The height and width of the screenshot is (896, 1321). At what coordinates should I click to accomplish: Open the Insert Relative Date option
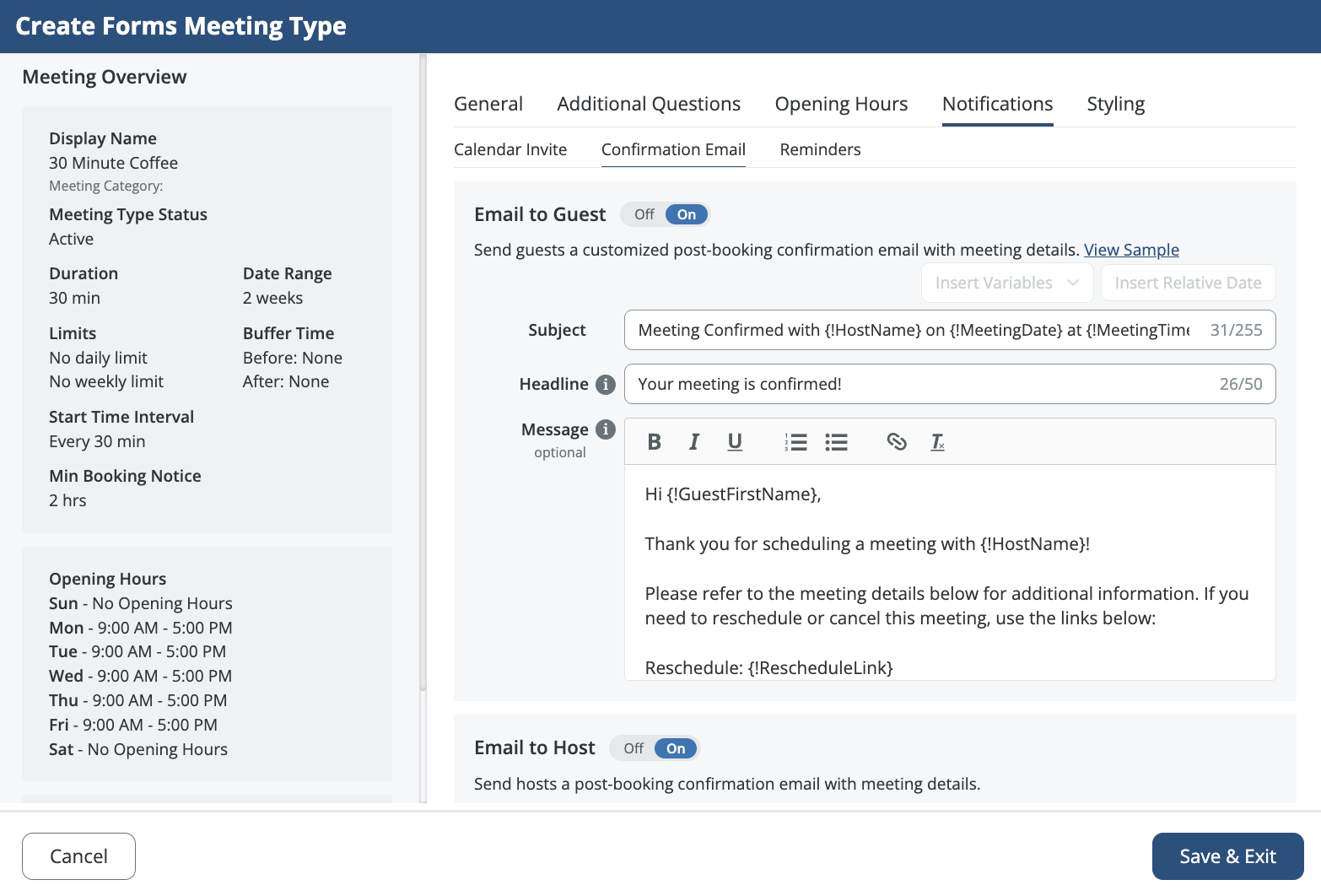point(1187,283)
